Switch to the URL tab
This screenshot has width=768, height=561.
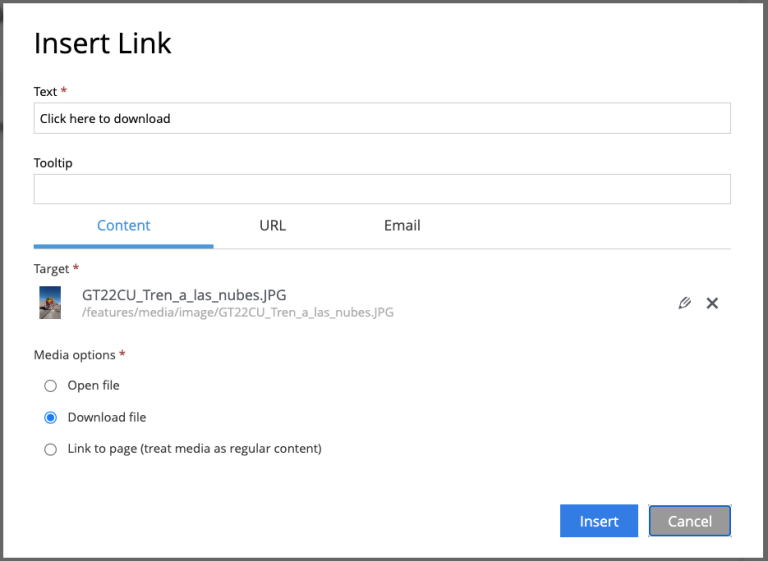(273, 225)
